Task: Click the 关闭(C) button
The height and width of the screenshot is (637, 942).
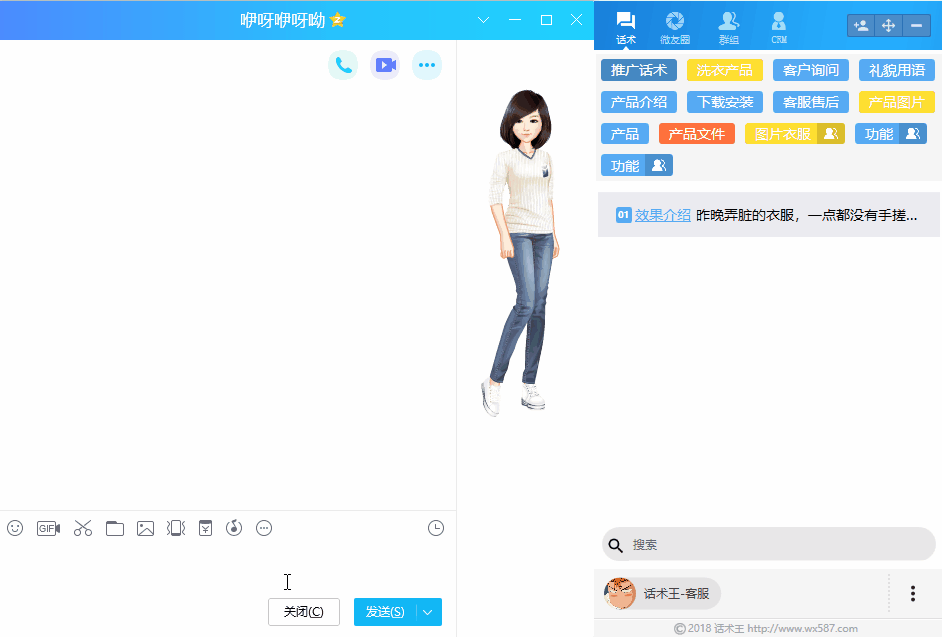Action: (303, 612)
